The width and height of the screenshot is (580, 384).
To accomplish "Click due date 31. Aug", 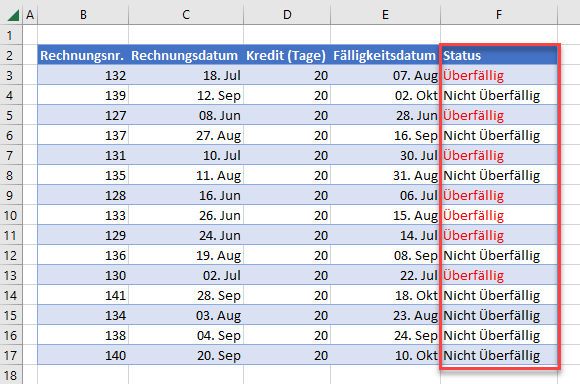I will (x=385, y=175).
